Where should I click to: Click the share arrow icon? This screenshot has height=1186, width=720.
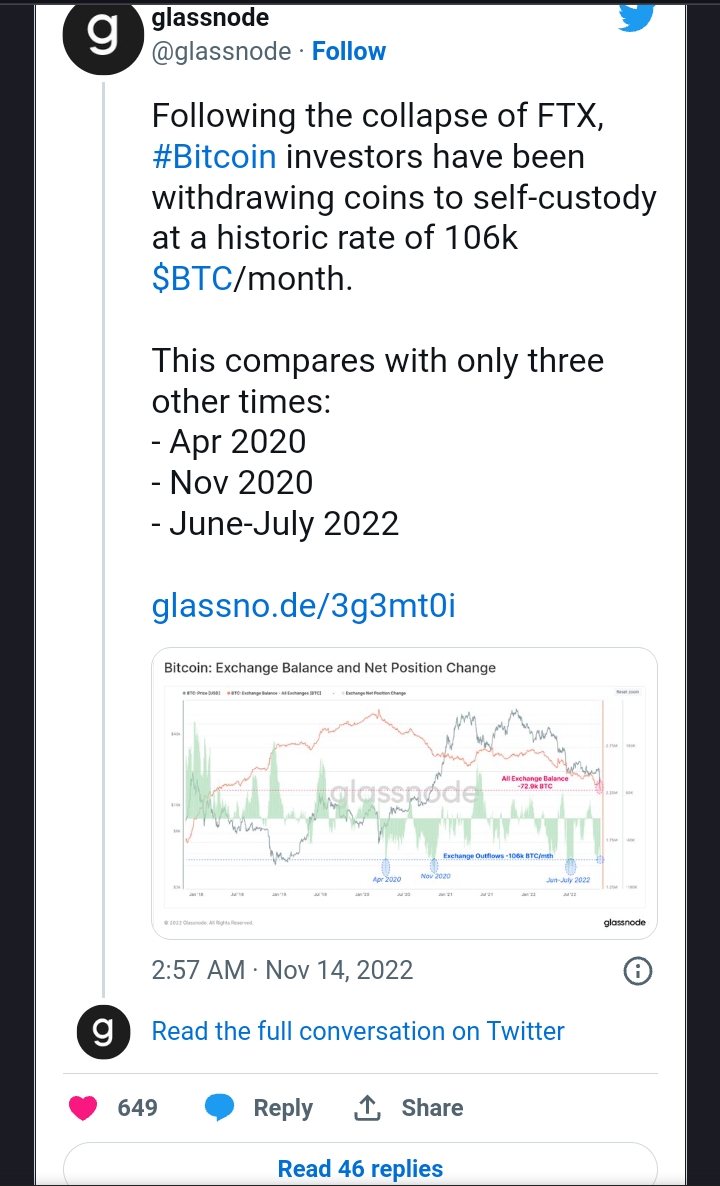[x=367, y=1108]
